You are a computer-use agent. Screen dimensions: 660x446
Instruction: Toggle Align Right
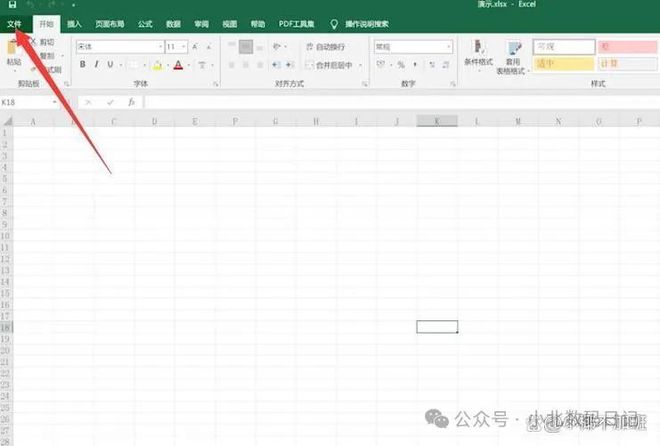[x=260, y=65]
